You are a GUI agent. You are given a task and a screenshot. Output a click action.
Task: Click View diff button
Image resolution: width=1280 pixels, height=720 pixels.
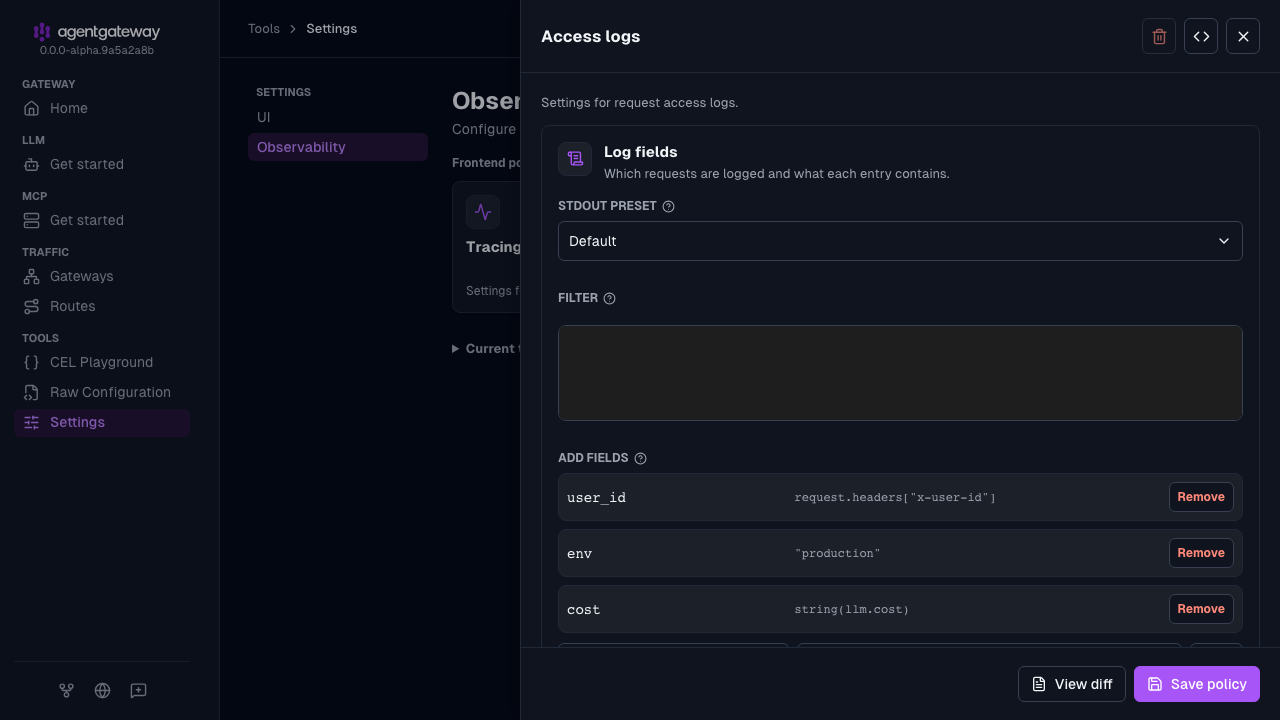click(x=1072, y=684)
